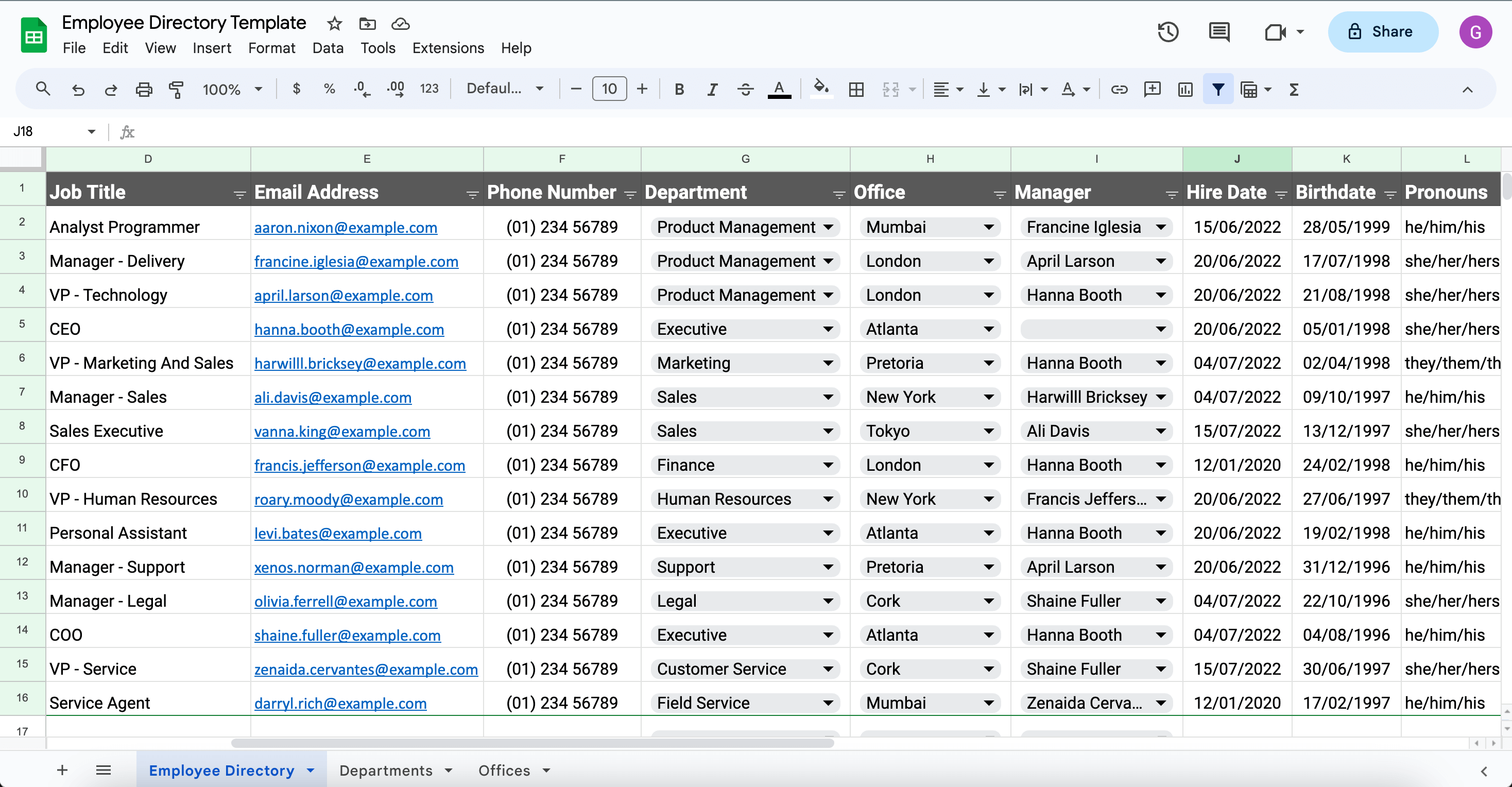1512x787 pixels.
Task: Select the font size input field
Action: [609, 90]
